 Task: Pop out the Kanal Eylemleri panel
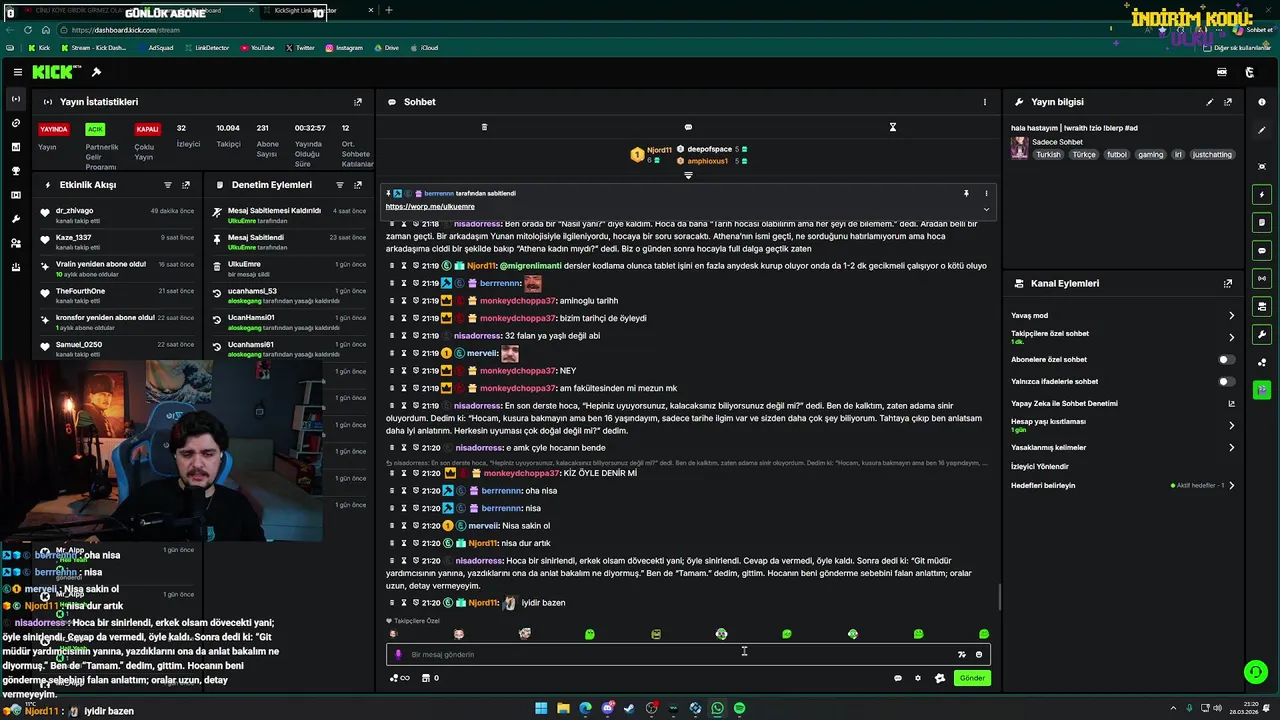pos(1228,284)
